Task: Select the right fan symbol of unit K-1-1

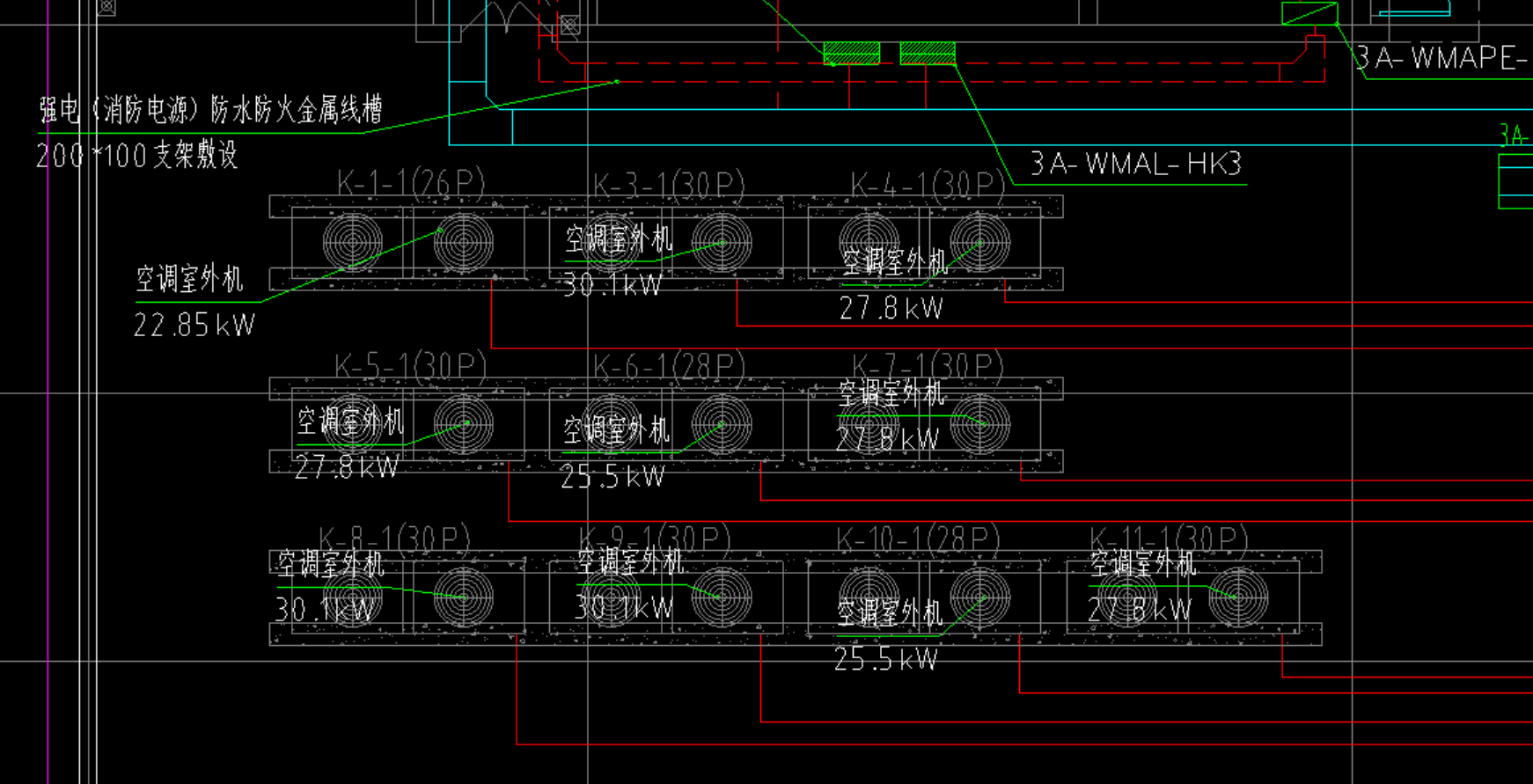Action: click(464, 242)
